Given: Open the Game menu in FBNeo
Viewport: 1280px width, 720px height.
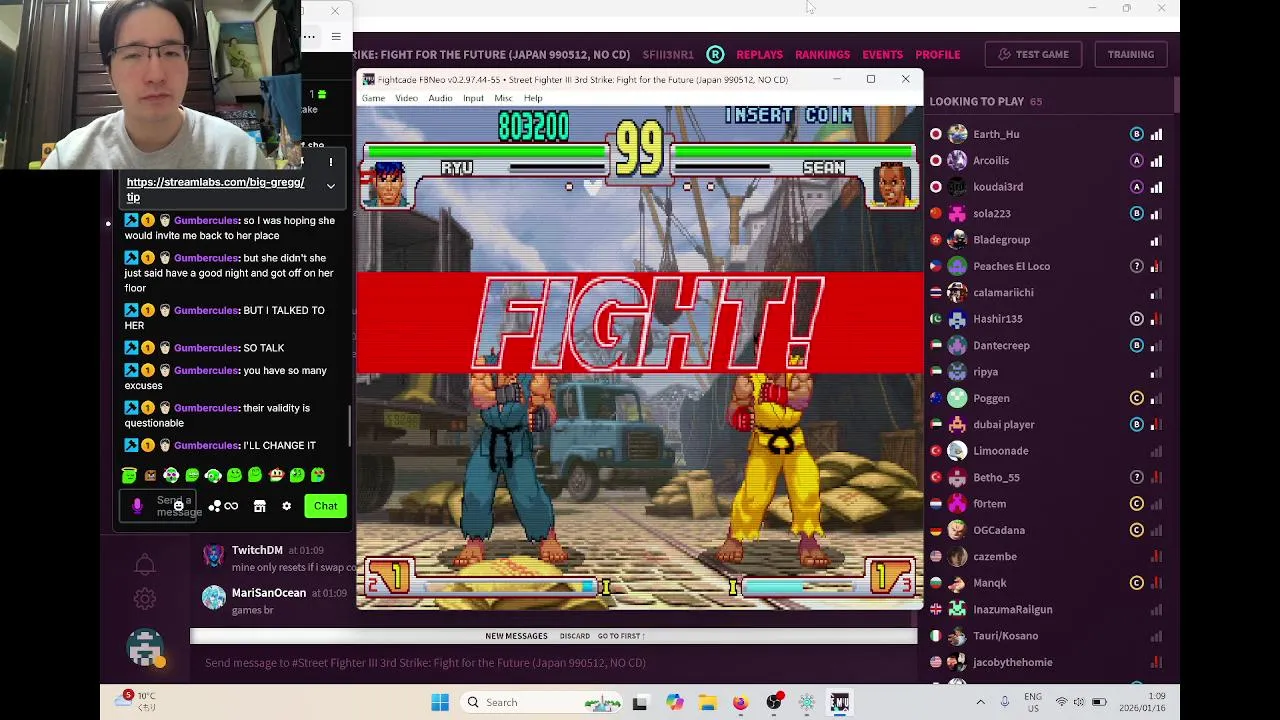Looking at the screenshot, I should [373, 98].
